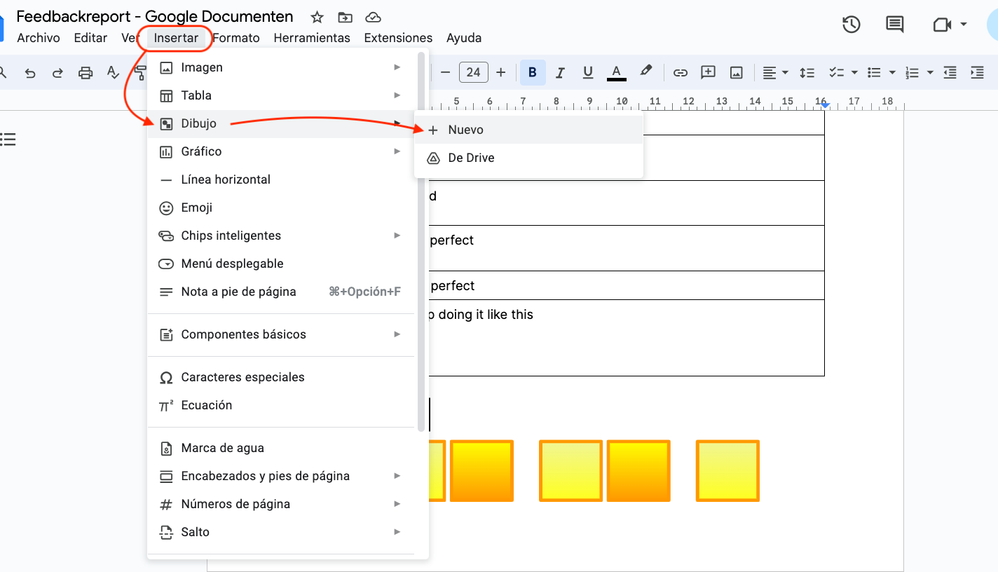Insert image from the toolbar
Image resolution: width=998 pixels, height=572 pixels.
click(736, 73)
